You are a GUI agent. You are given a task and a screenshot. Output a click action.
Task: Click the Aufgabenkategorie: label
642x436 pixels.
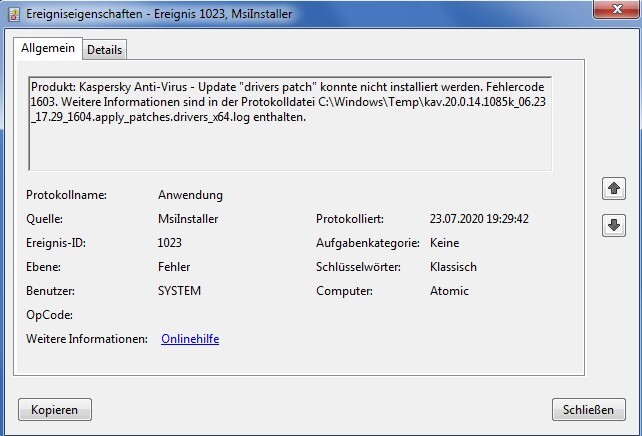click(368, 243)
